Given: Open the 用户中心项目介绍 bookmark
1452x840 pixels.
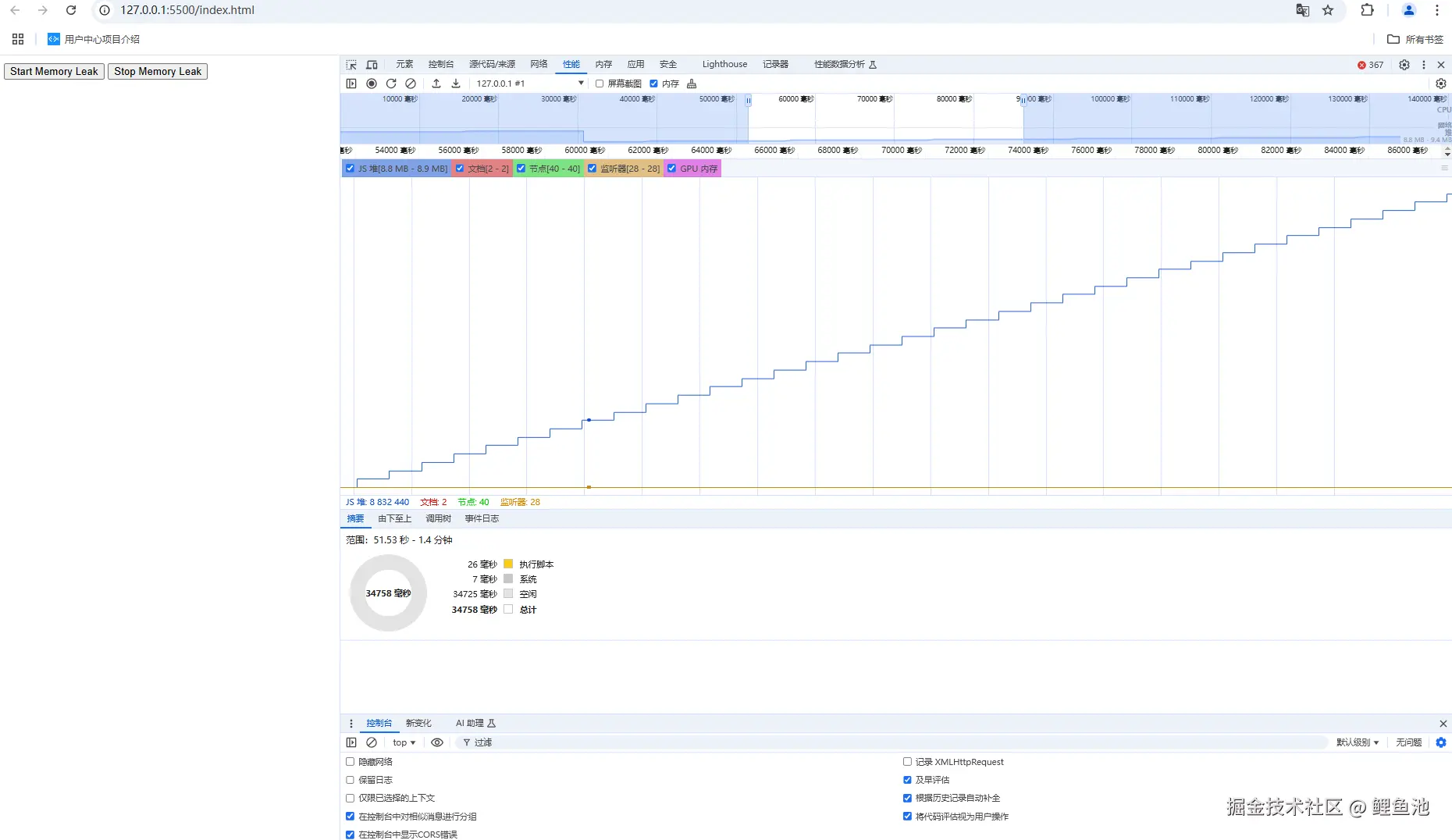Looking at the screenshot, I should pos(94,39).
